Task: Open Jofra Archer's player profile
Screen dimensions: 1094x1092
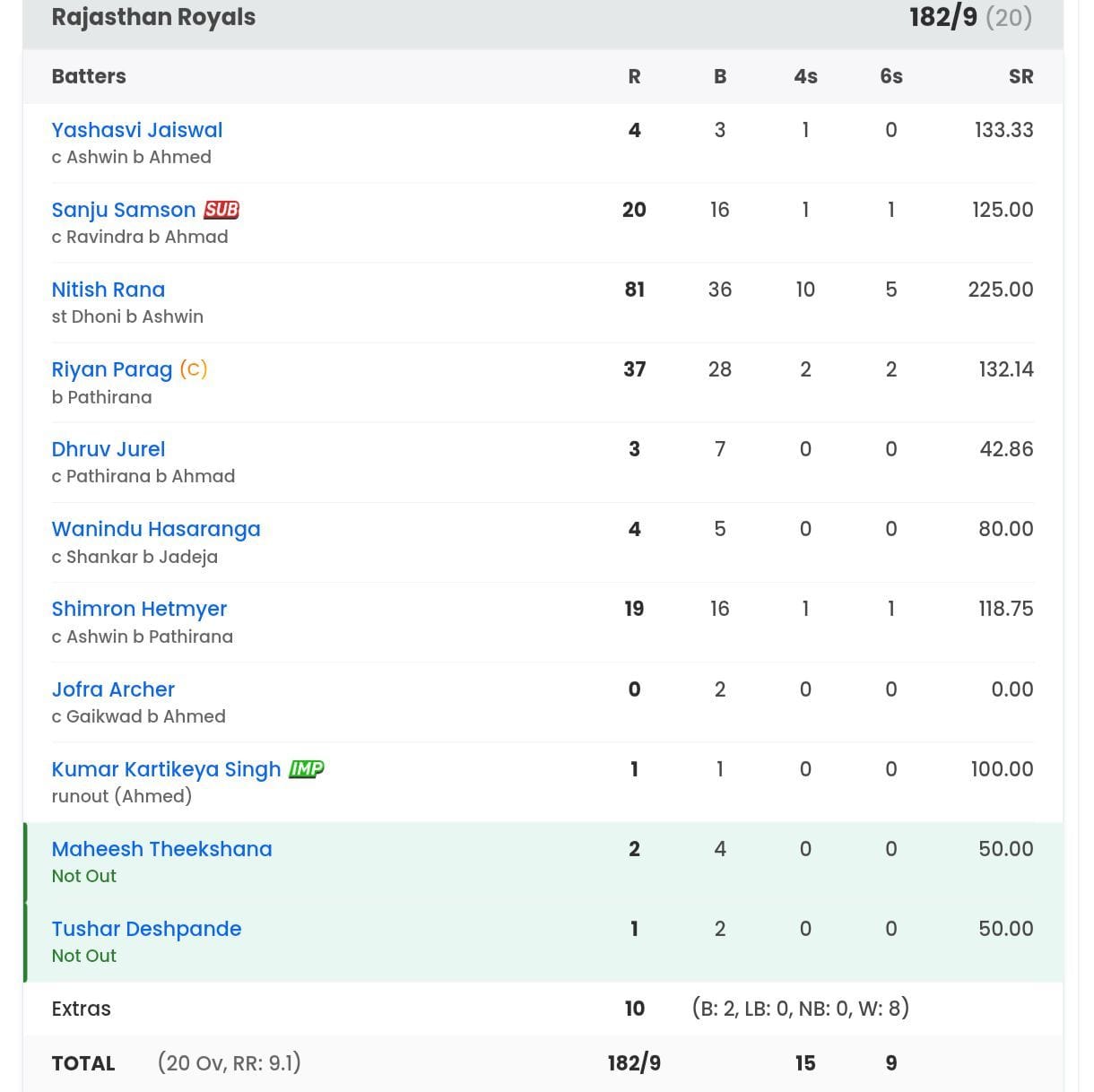Action: pos(113,689)
